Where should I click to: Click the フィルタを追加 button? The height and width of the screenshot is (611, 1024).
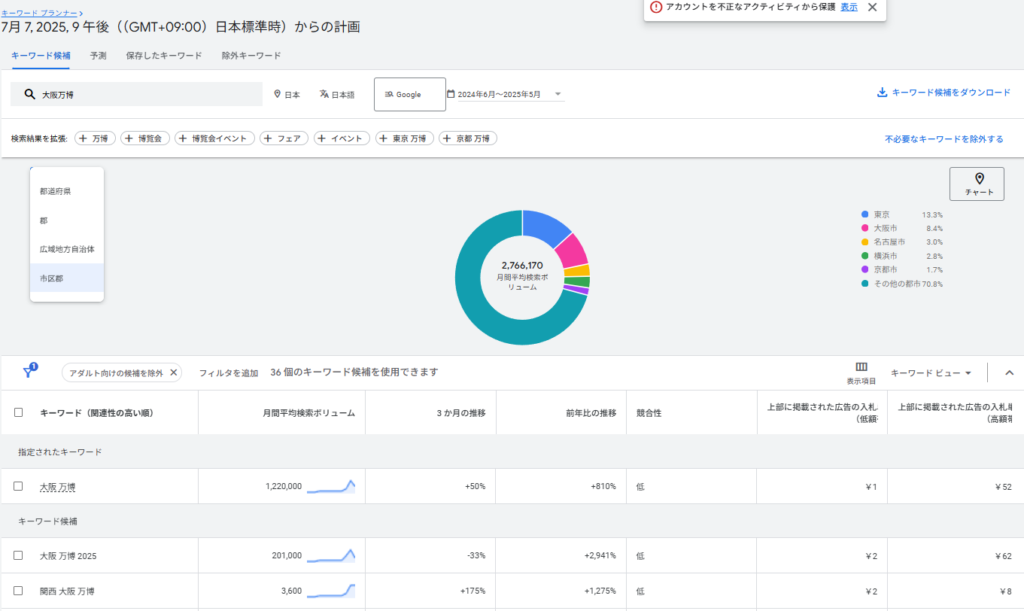[228, 373]
